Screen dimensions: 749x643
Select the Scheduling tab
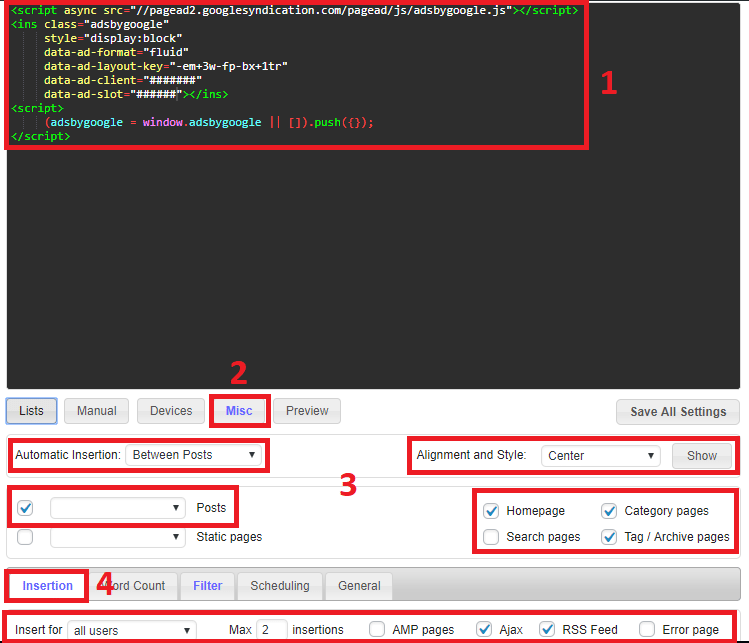[280, 586]
